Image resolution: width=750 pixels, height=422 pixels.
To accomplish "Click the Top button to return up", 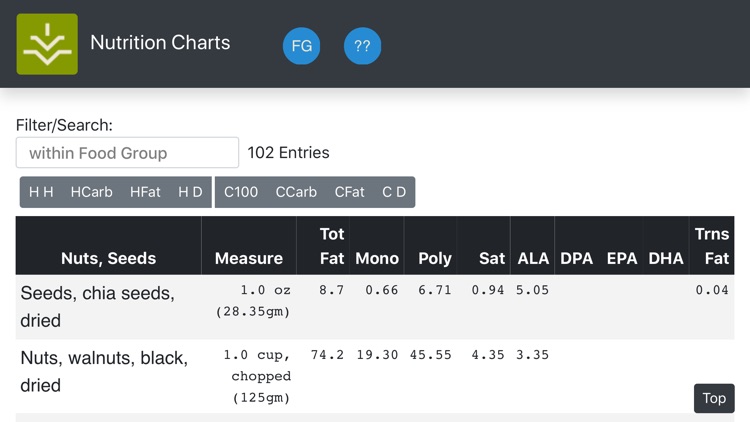I will tap(714, 398).
